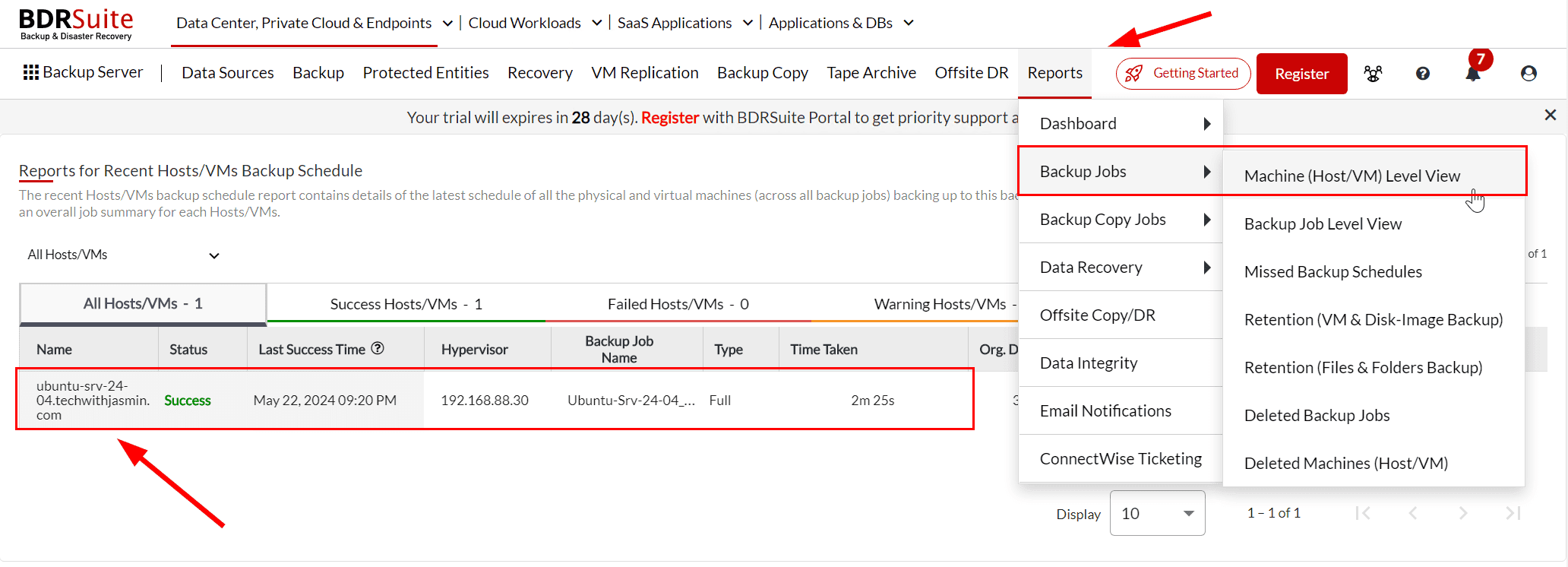The width and height of the screenshot is (1568, 567).
Task: Open the Data Sources menu
Action: (x=228, y=73)
